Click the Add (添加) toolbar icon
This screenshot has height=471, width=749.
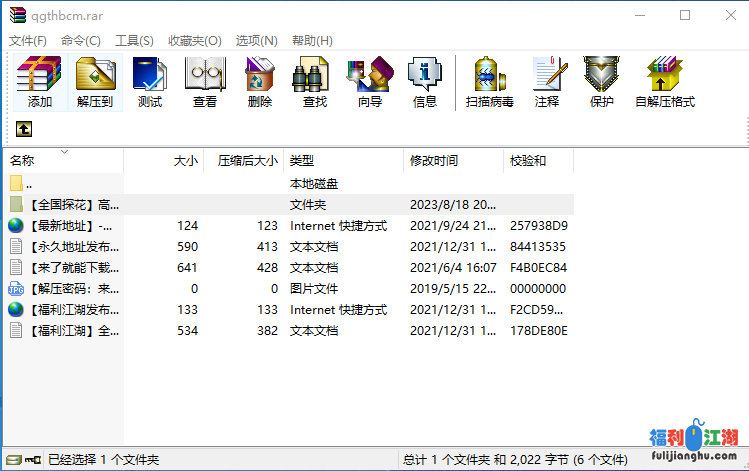click(x=40, y=82)
